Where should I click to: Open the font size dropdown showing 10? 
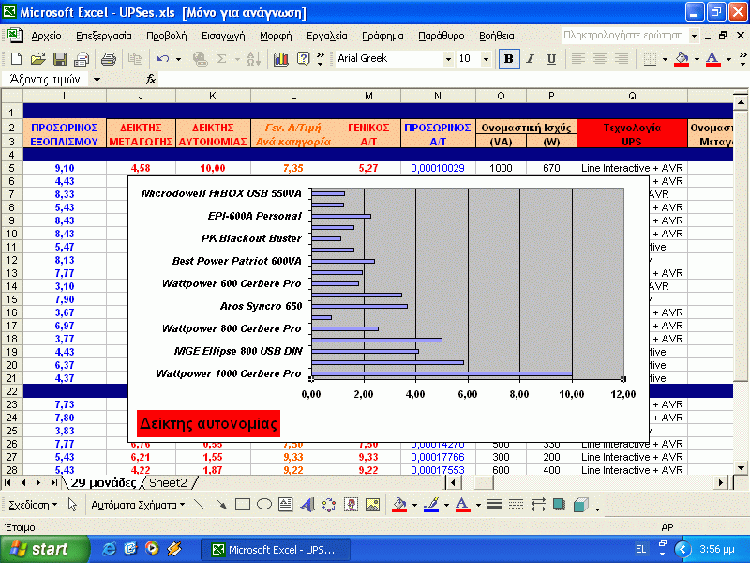tap(486, 59)
